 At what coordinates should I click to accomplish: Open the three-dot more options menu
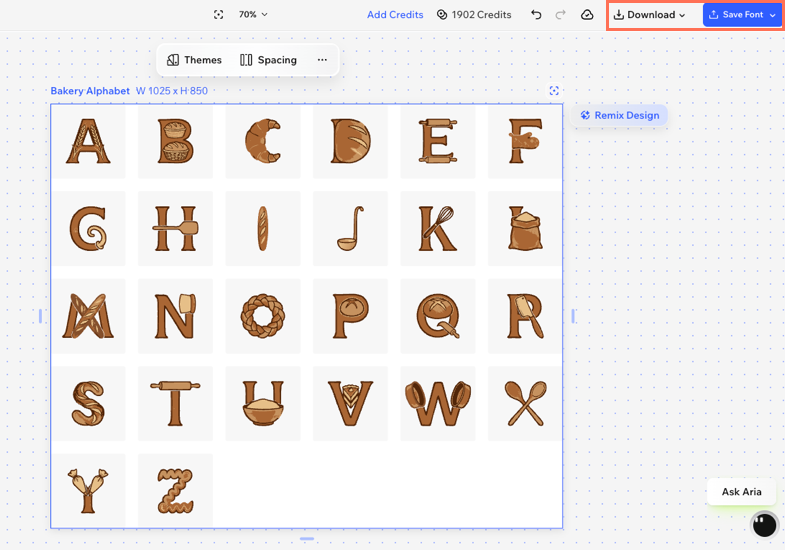tap(322, 60)
